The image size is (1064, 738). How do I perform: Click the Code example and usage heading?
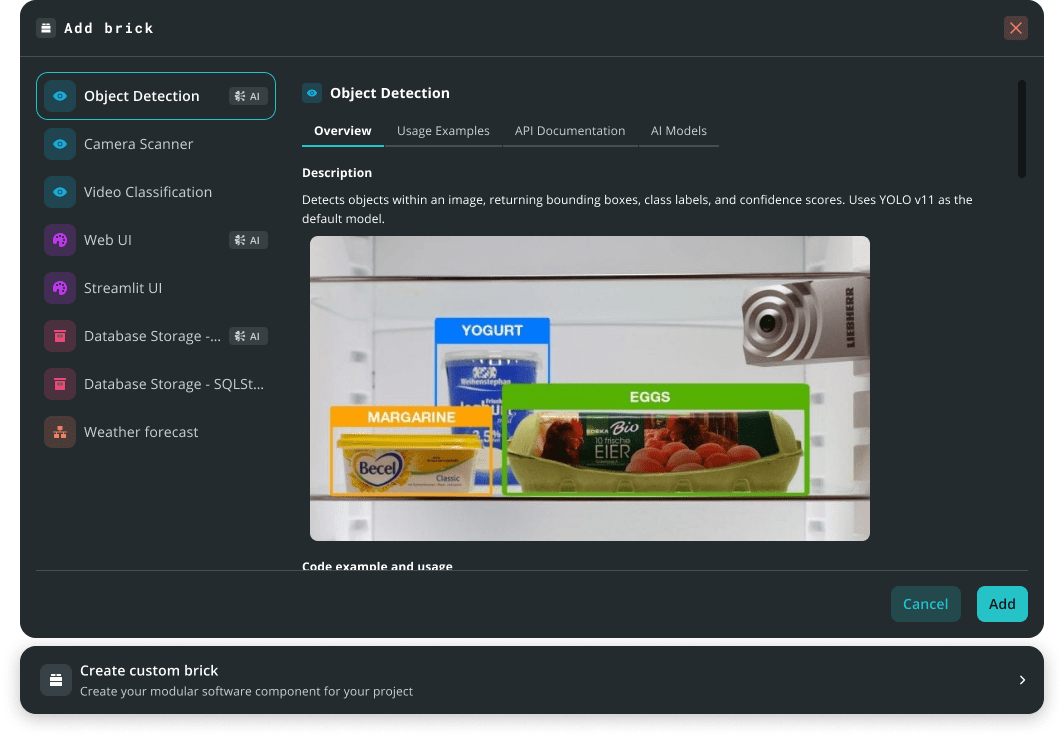pos(377,566)
